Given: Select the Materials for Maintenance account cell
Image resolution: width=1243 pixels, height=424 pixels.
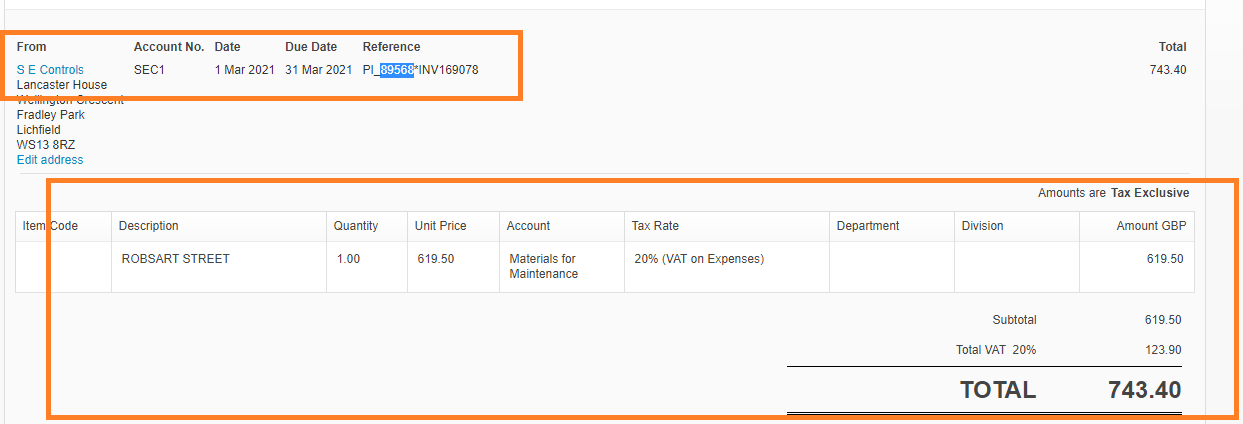Looking at the screenshot, I should [x=561, y=267].
